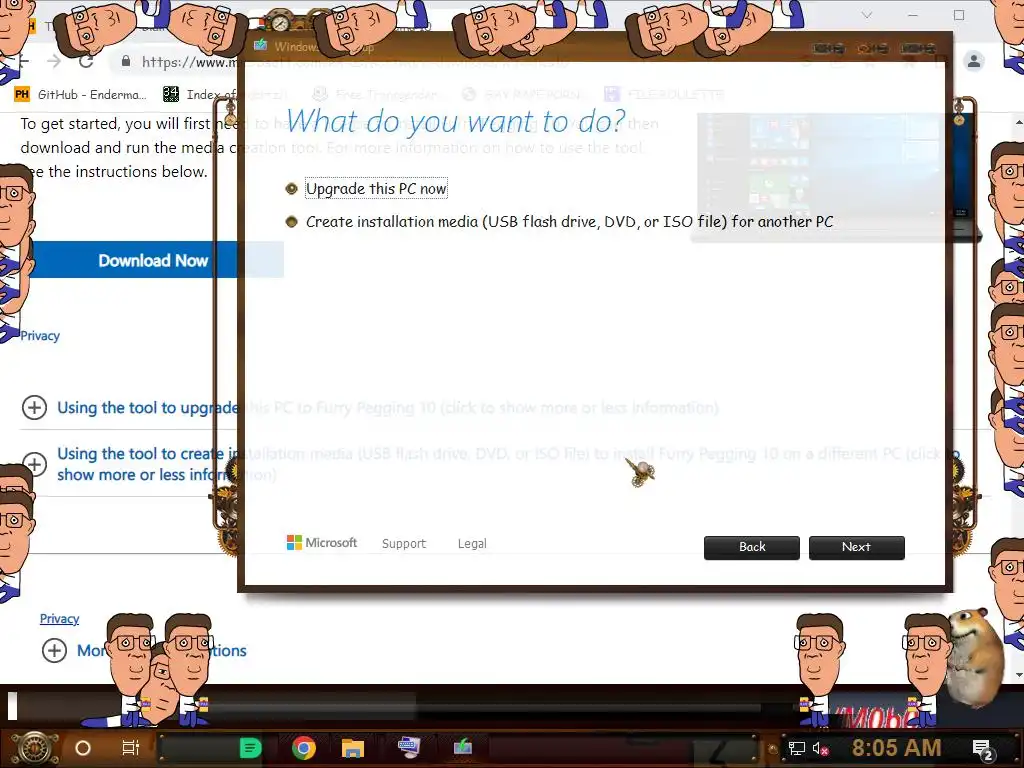Expand the More options plus icon

[x=54, y=650]
